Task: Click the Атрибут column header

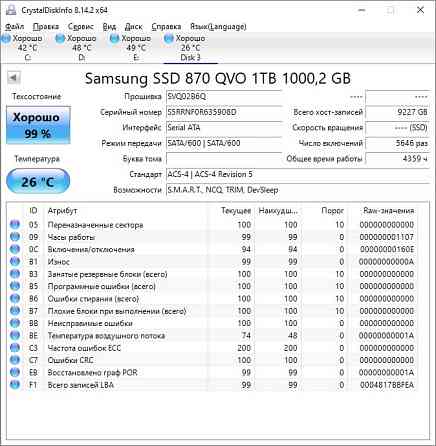Action: point(62,211)
